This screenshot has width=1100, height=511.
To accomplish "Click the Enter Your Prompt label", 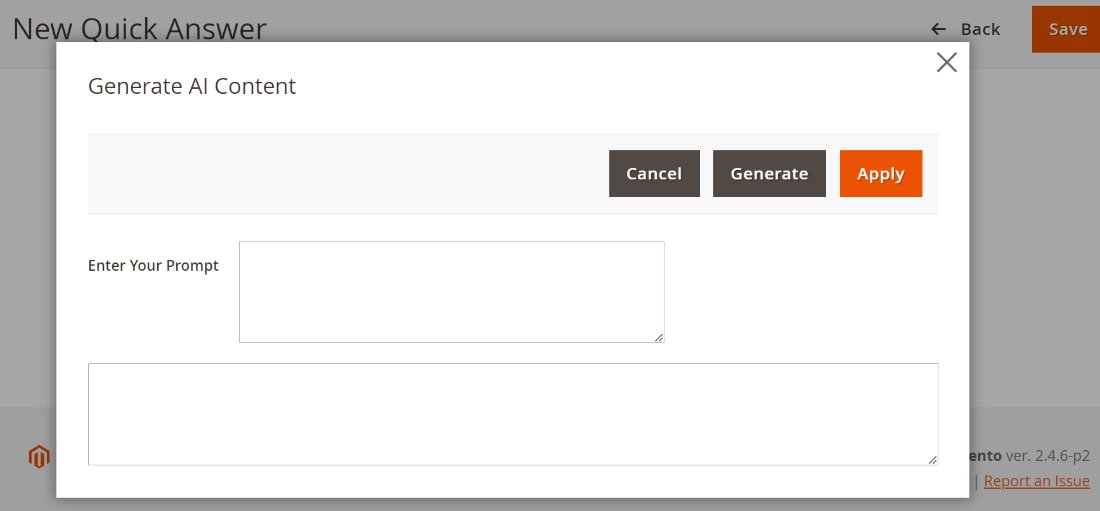I will pyautogui.click(x=153, y=266).
